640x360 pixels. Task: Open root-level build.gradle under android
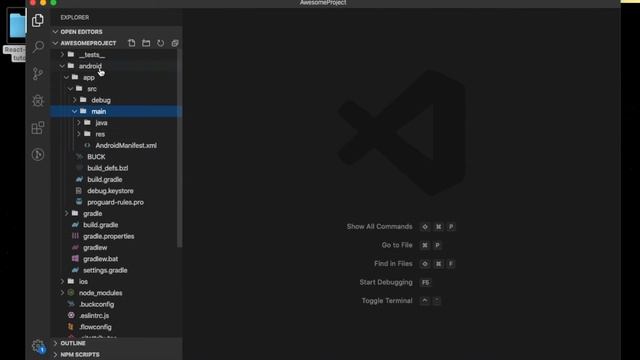[100, 225]
